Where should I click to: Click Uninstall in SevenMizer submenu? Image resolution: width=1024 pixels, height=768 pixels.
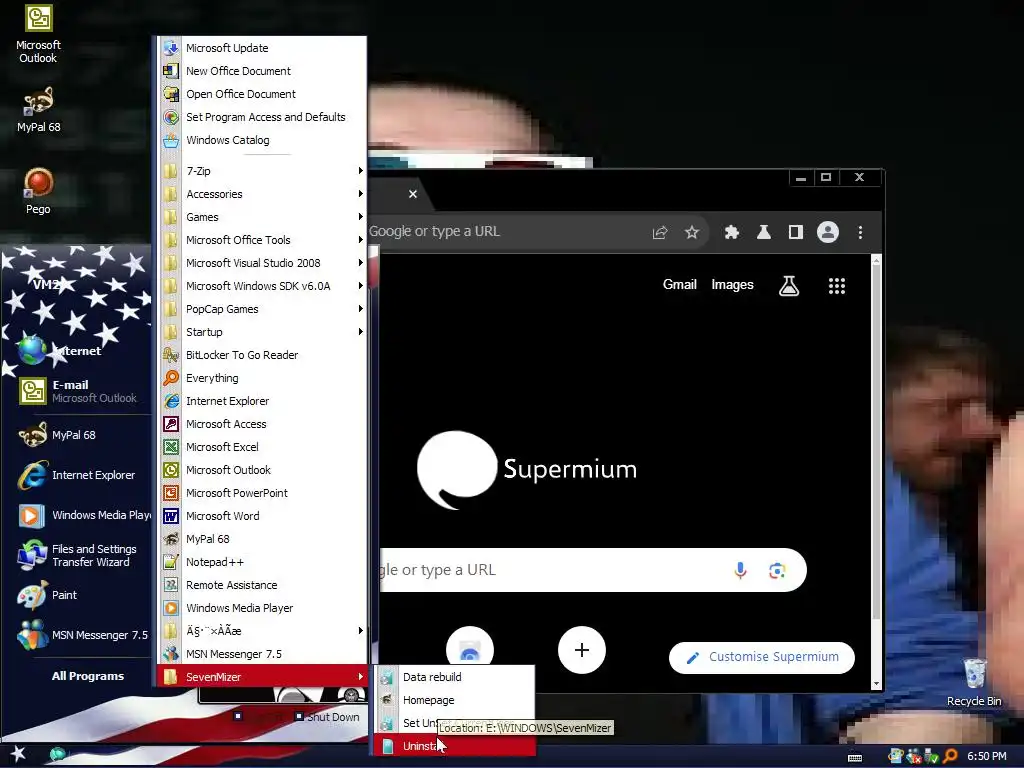click(x=455, y=746)
